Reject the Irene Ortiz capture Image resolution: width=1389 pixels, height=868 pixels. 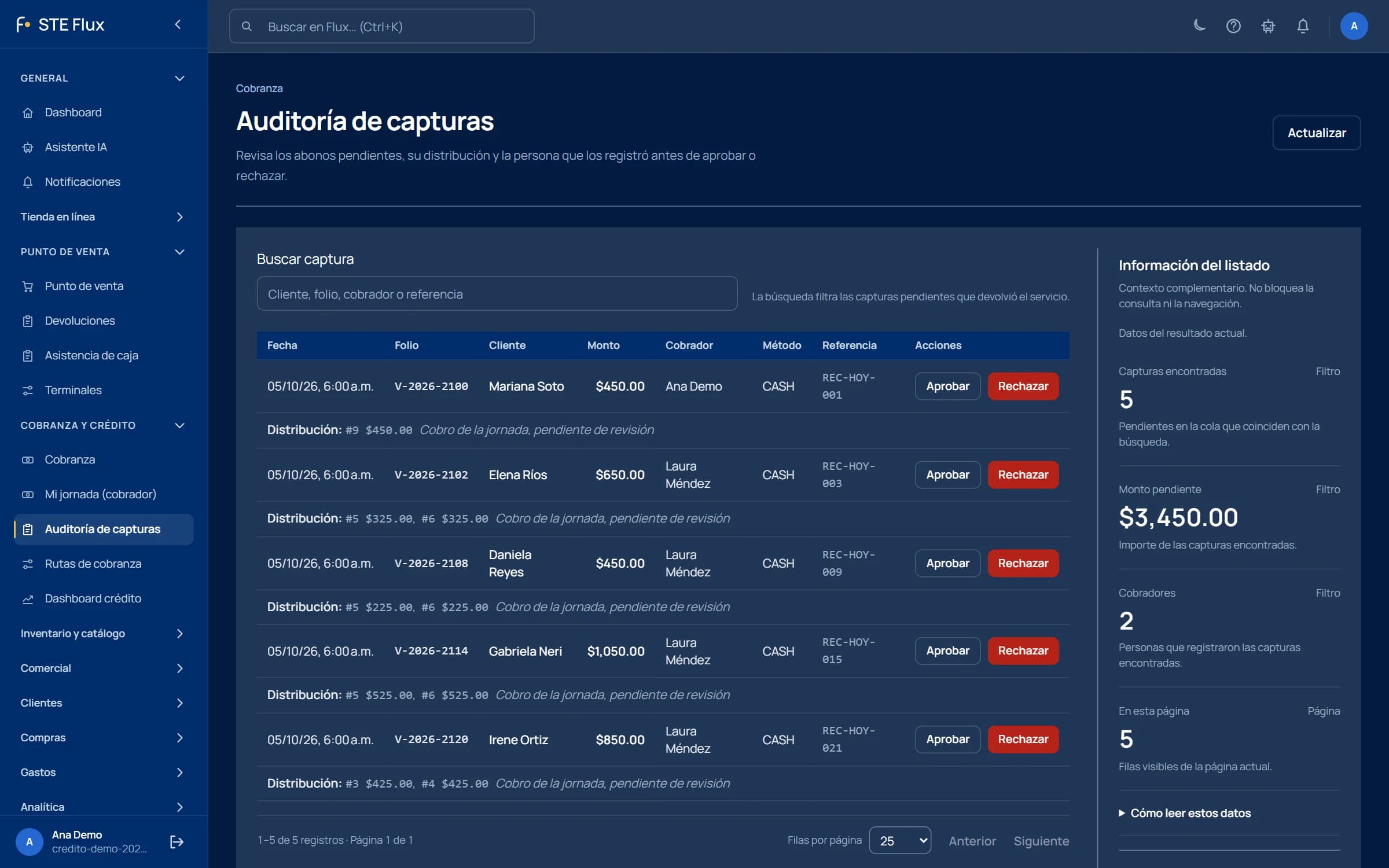(1023, 739)
